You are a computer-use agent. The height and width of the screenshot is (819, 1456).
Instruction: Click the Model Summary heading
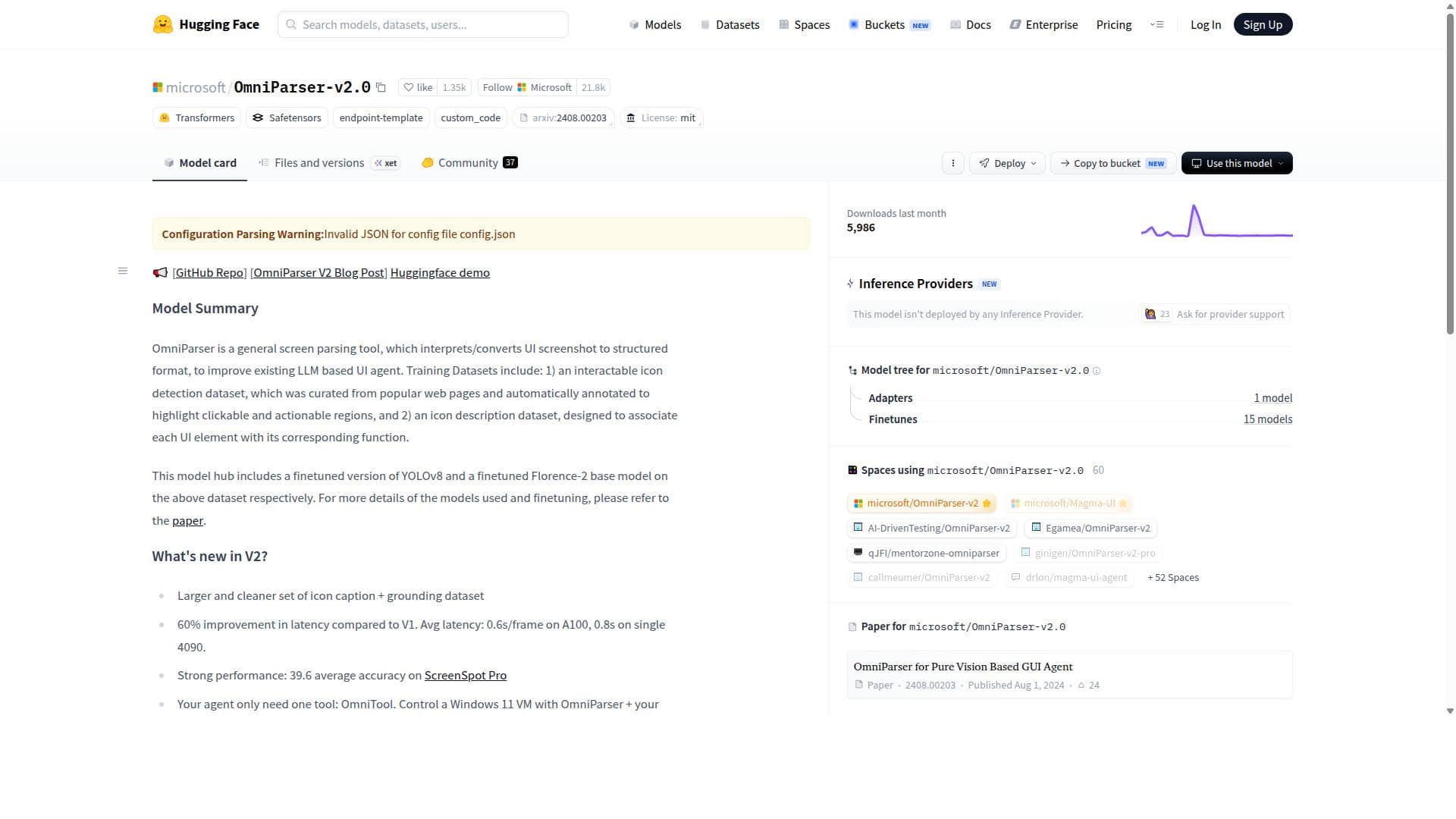pos(205,309)
